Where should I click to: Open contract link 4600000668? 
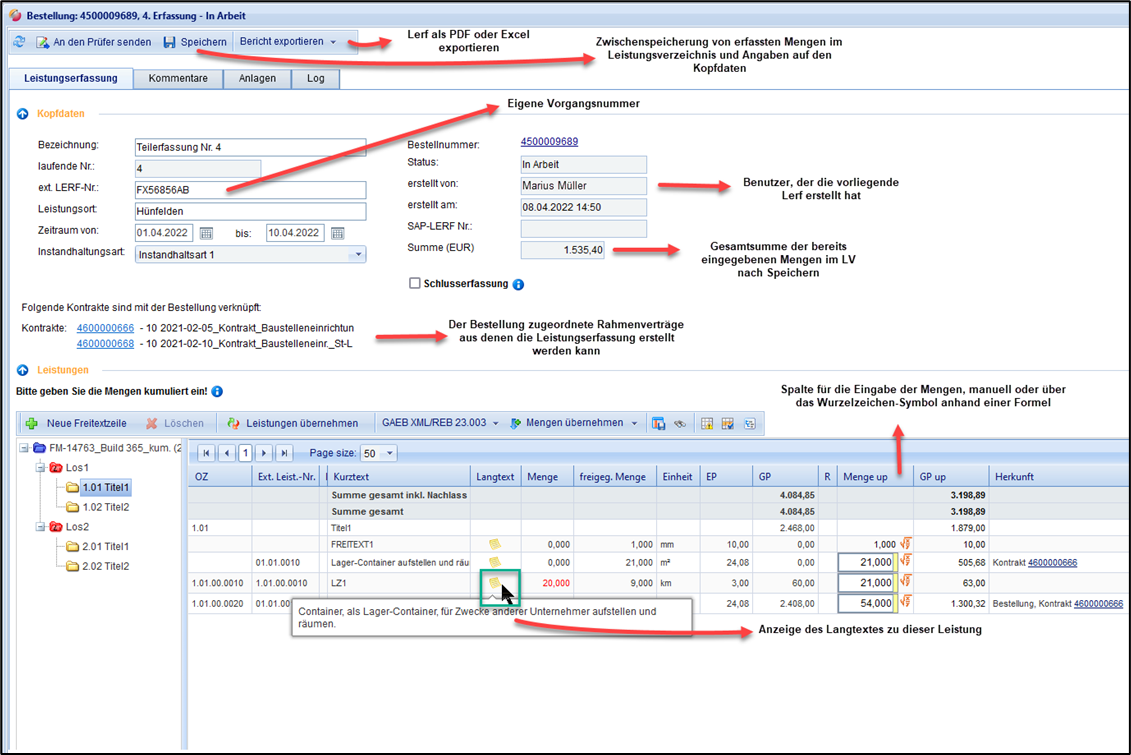point(105,344)
